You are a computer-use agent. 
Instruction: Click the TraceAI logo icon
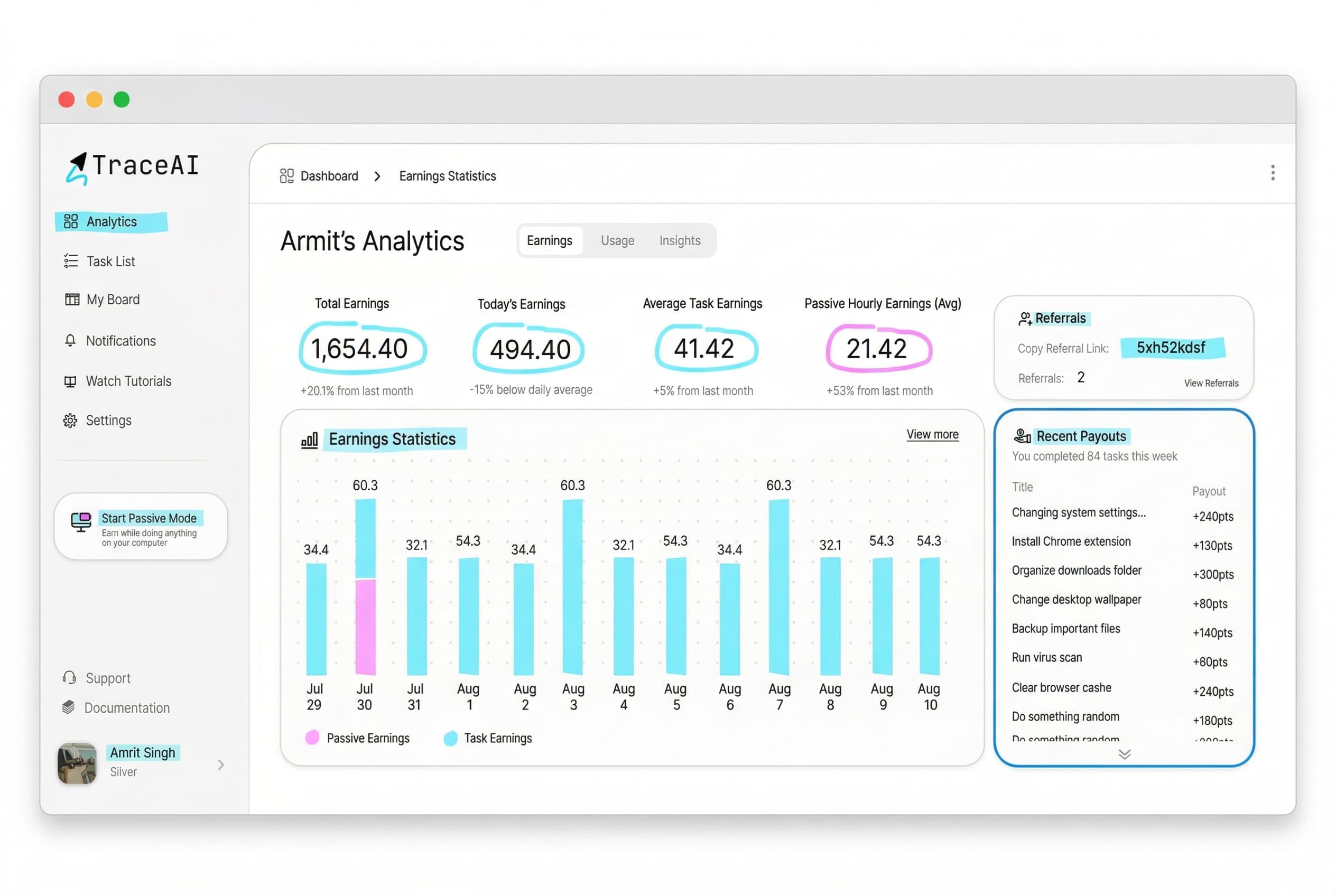pos(77,168)
